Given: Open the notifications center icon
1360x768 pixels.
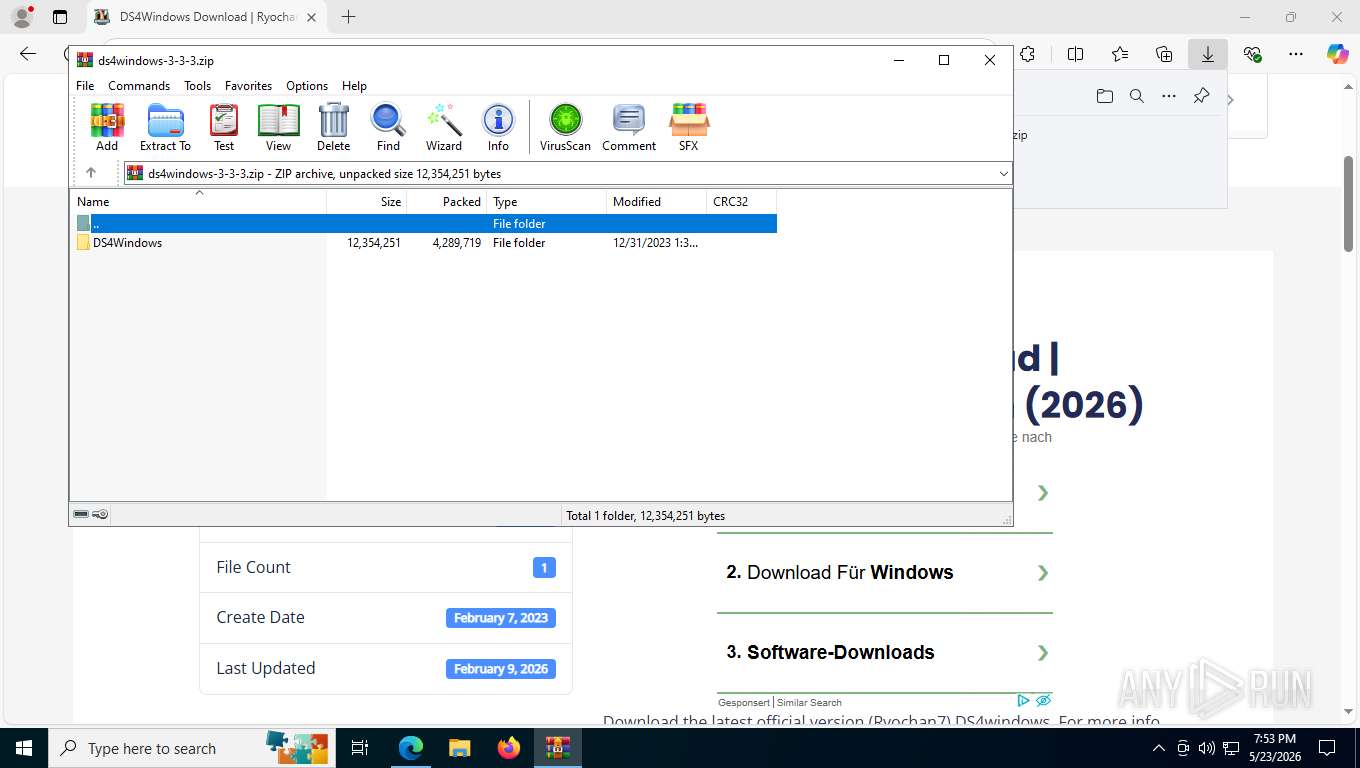Looking at the screenshot, I should (1327, 748).
